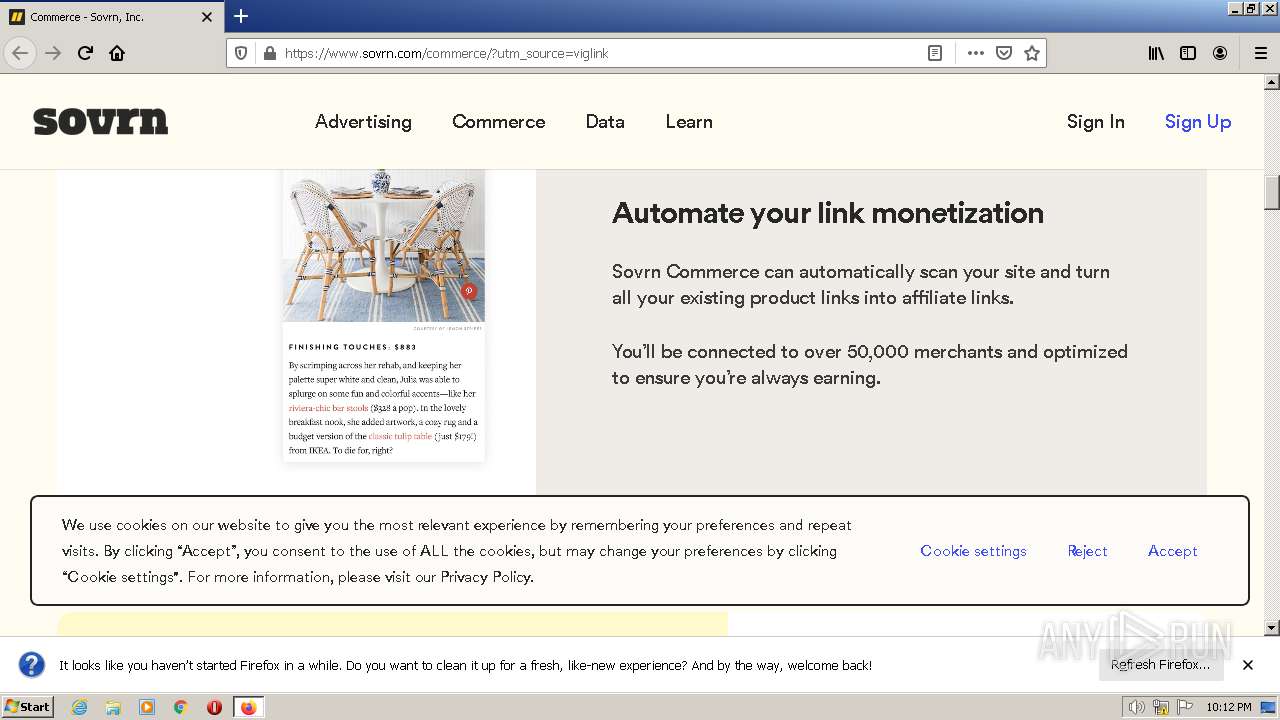Open the Data nav menu

[605, 121]
